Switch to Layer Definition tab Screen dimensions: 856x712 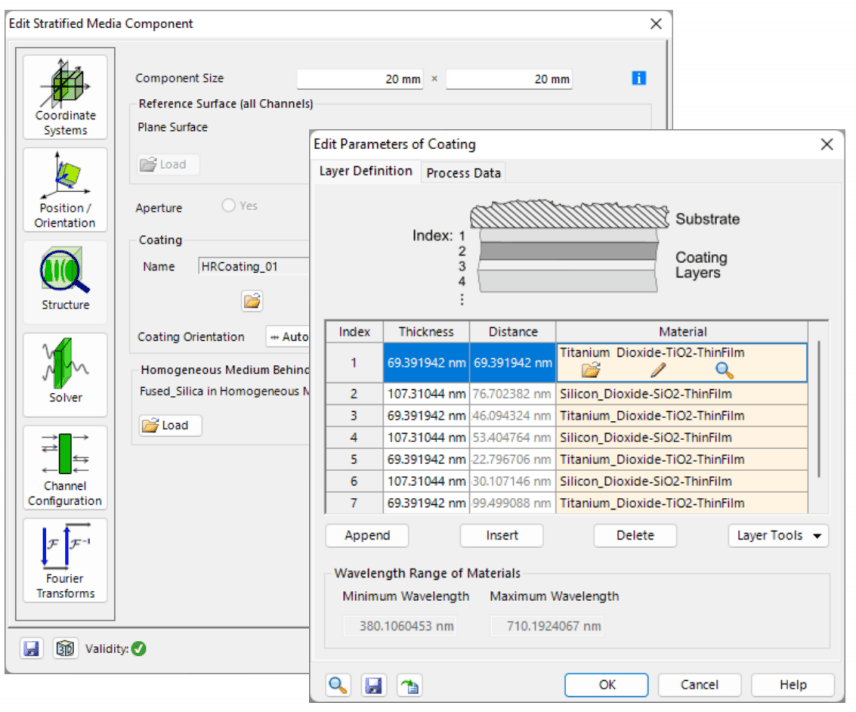coord(366,171)
